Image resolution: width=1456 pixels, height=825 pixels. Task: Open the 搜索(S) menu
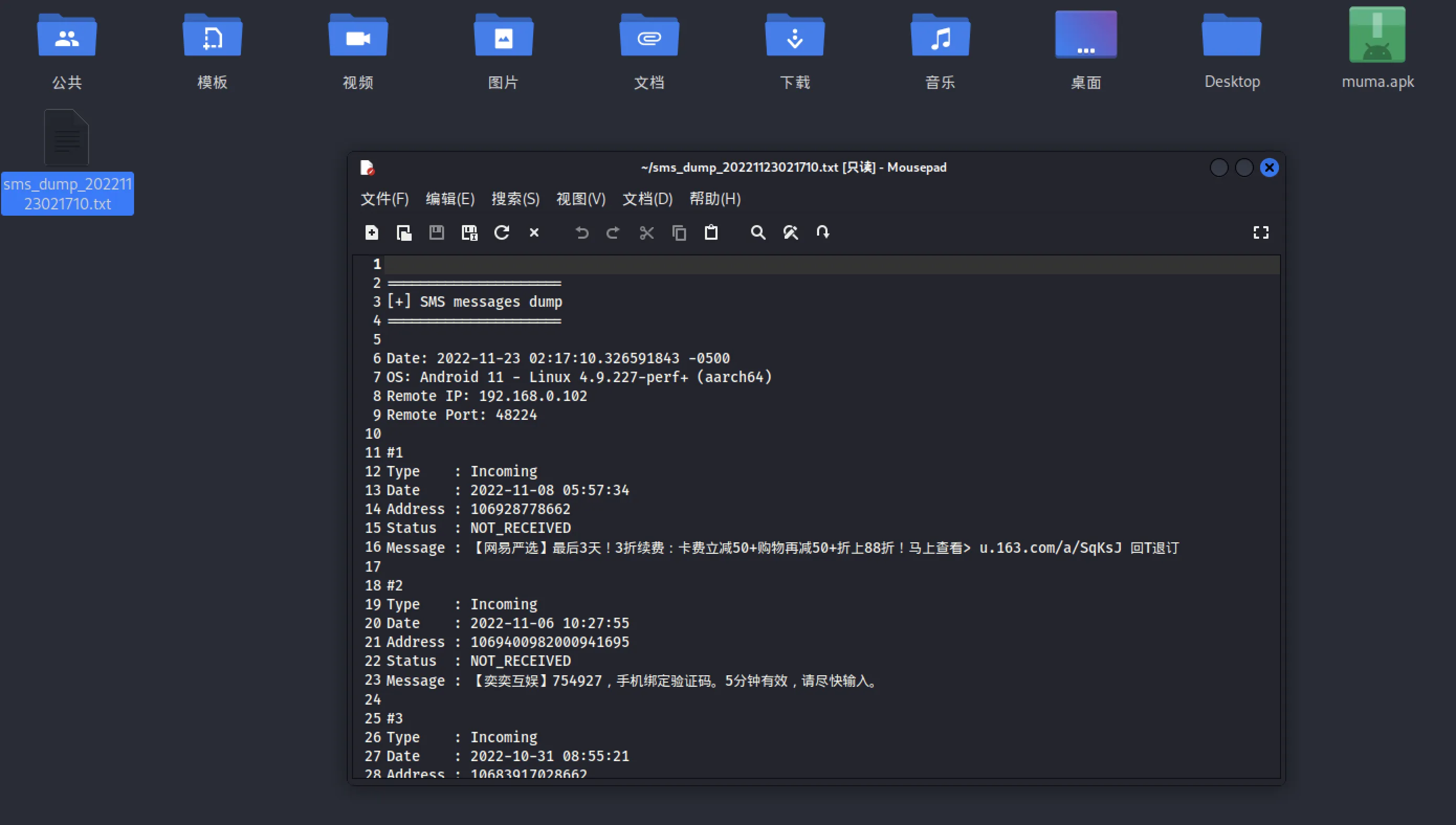click(515, 199)
